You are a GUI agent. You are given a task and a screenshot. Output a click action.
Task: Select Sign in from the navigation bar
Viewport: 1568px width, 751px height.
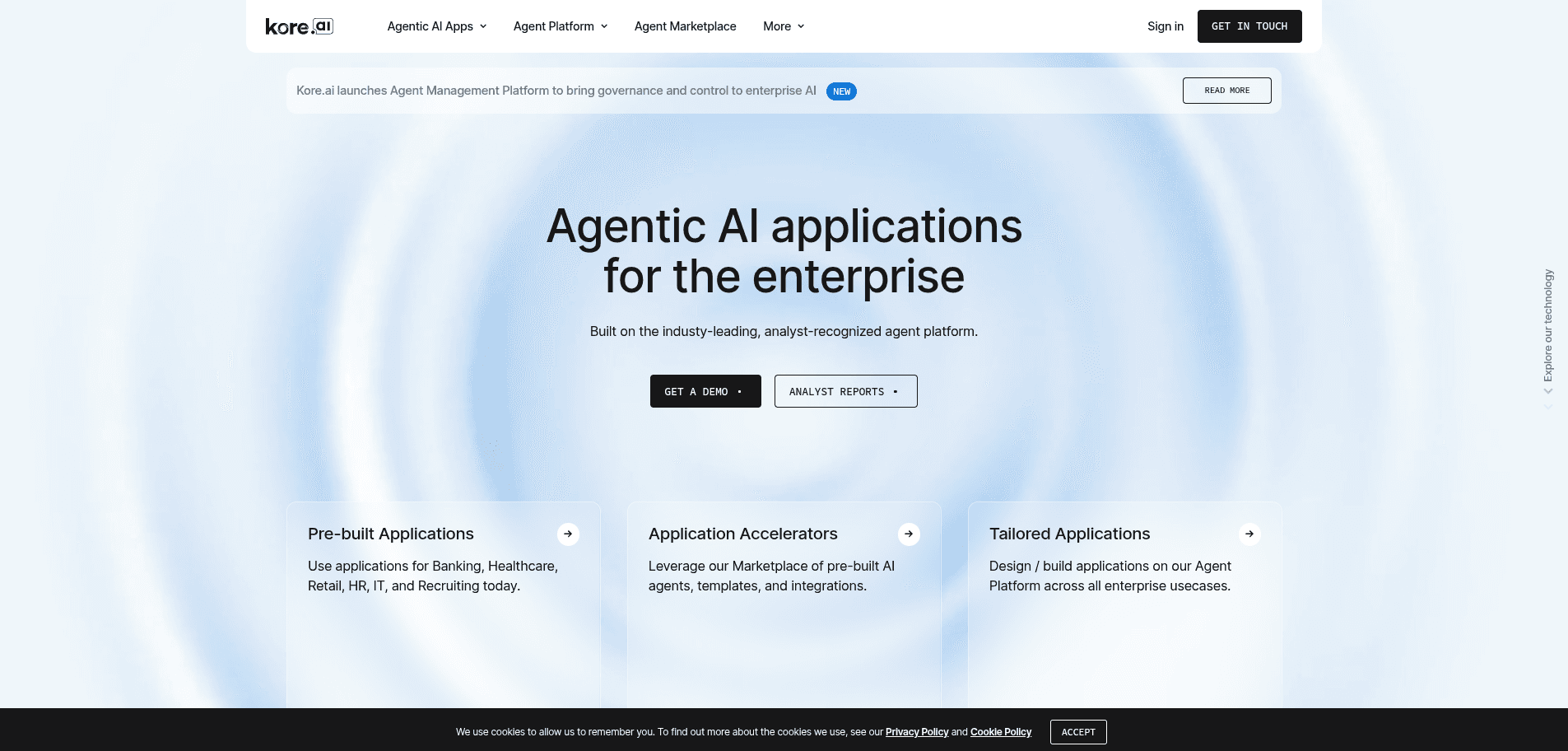1165,26
